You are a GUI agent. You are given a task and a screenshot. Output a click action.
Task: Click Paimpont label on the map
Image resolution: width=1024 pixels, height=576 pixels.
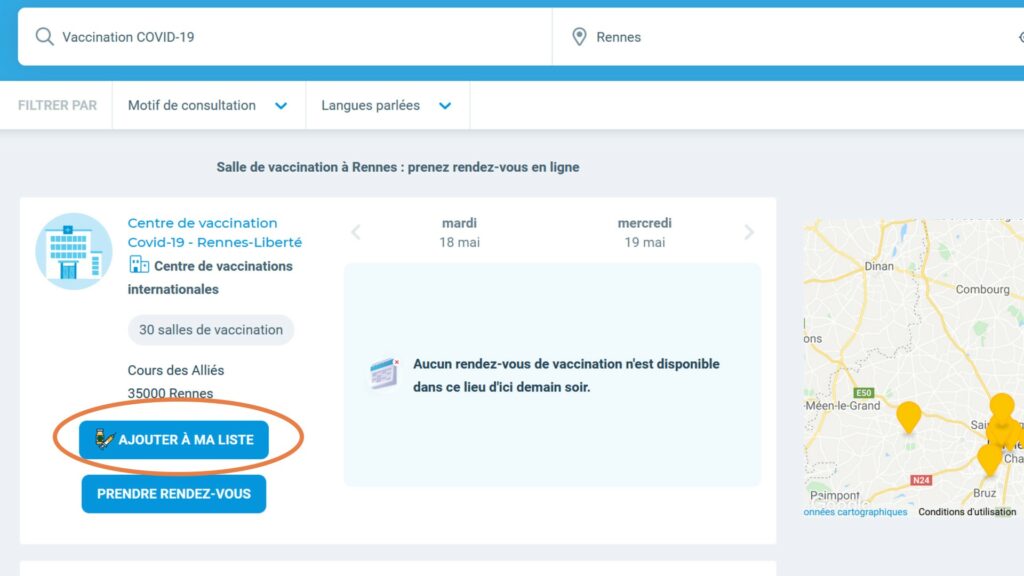click(835, 495)
